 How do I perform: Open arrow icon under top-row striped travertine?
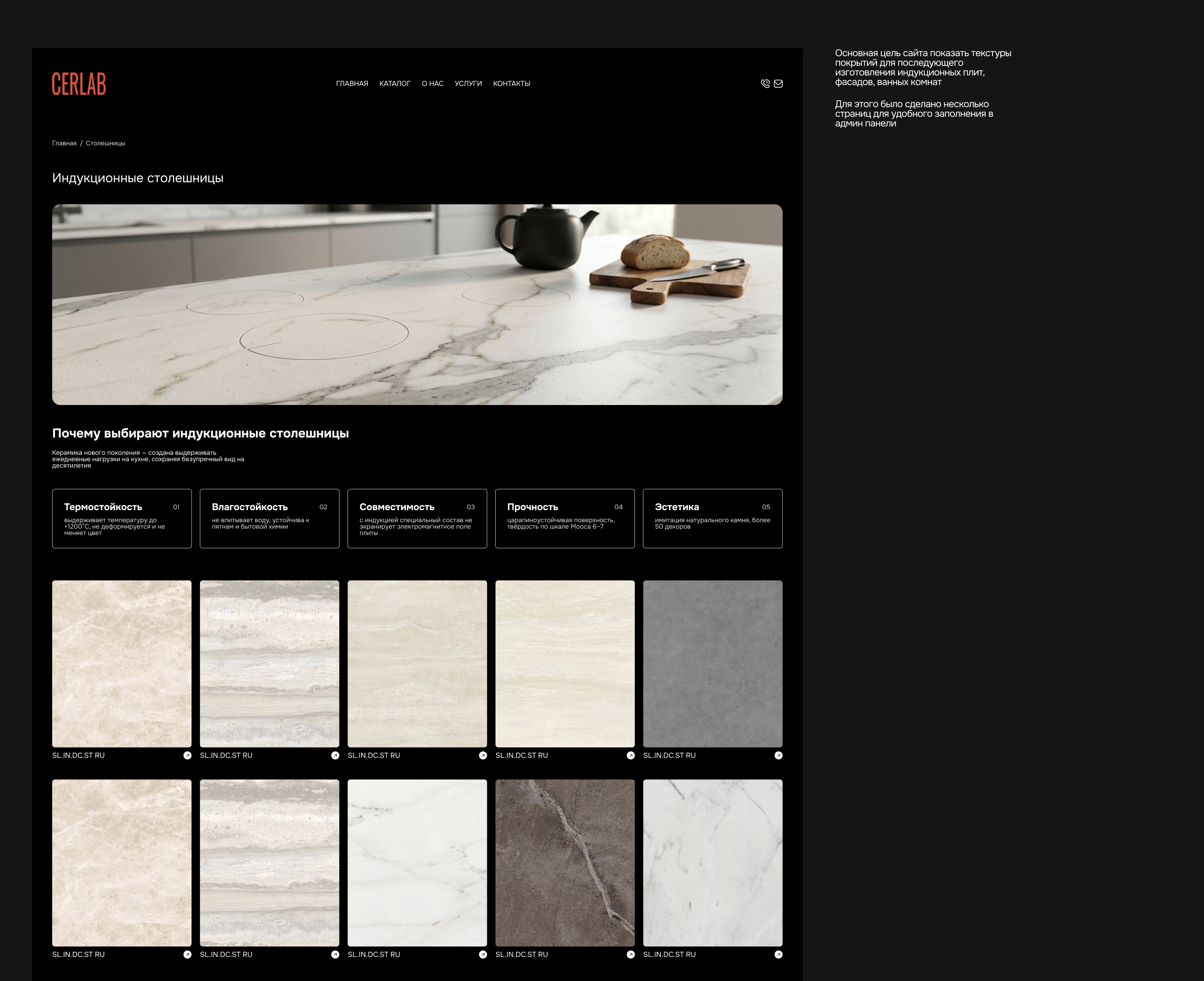pos(335,755)
